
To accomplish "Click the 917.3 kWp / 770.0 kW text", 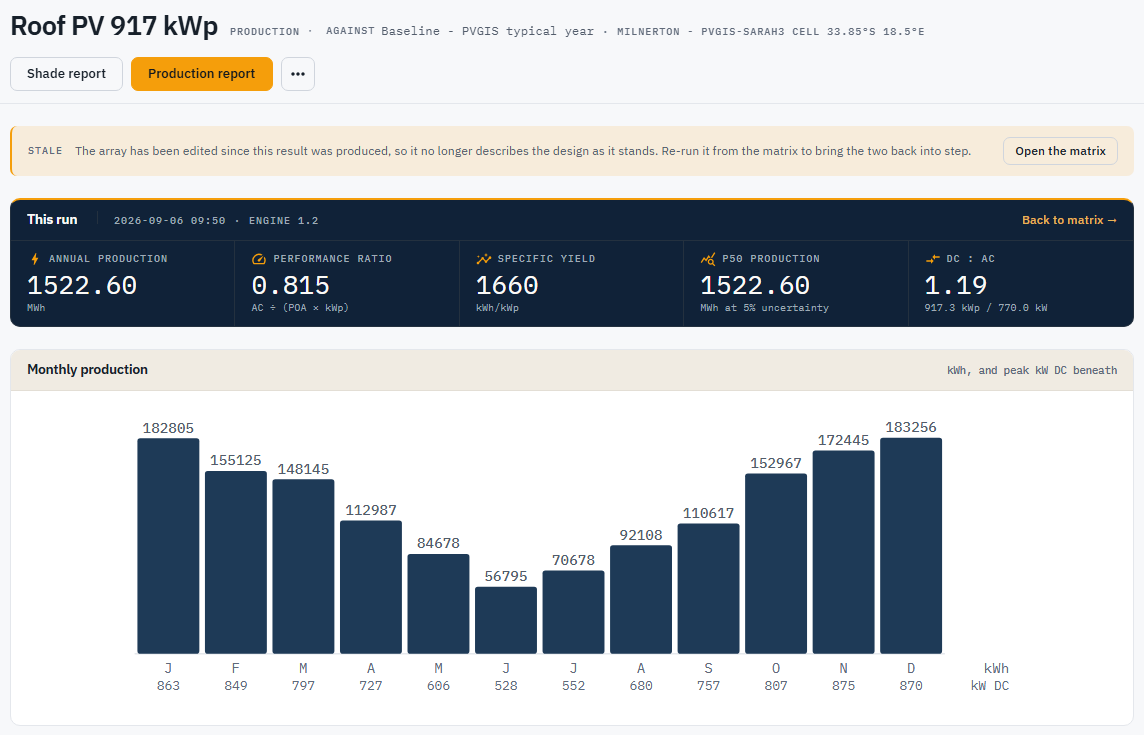I will coord(986,308).
